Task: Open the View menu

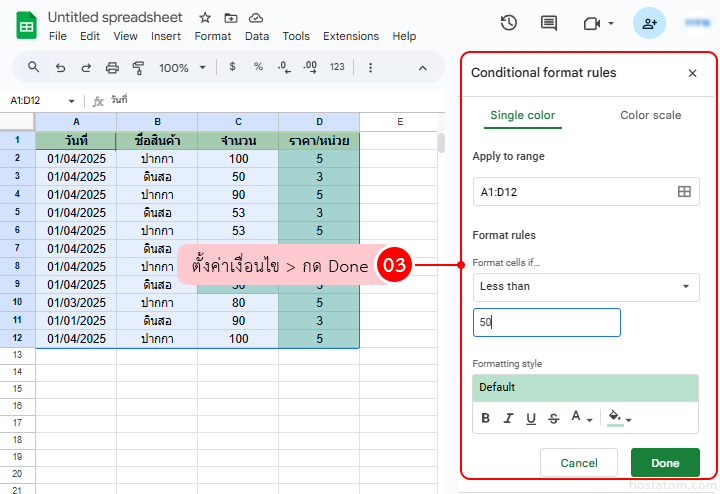Action: (125, 36)
